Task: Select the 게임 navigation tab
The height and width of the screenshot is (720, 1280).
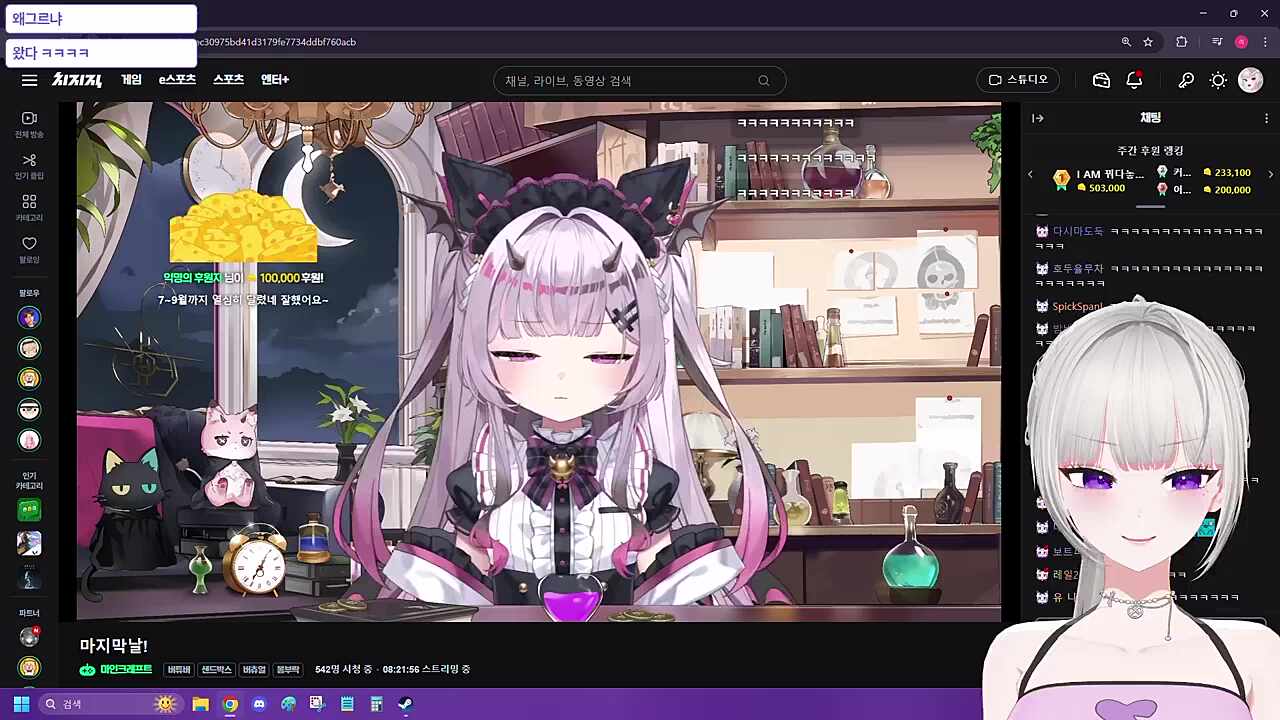Action: [x=131, y=80]
